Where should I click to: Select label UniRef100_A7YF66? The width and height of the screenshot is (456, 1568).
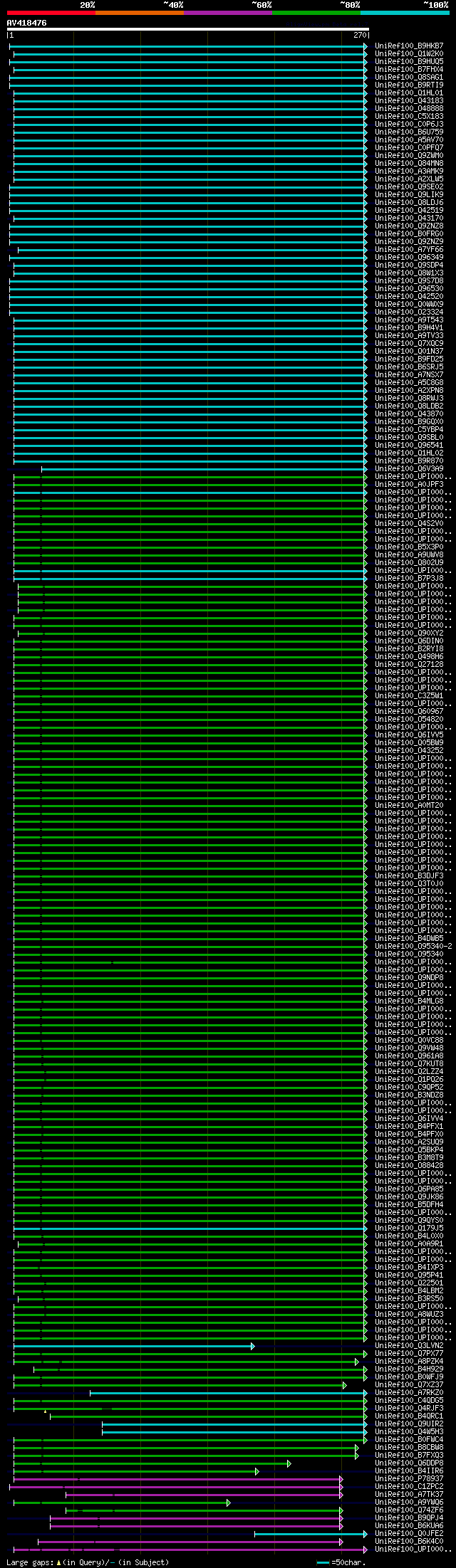pos(409,249)
